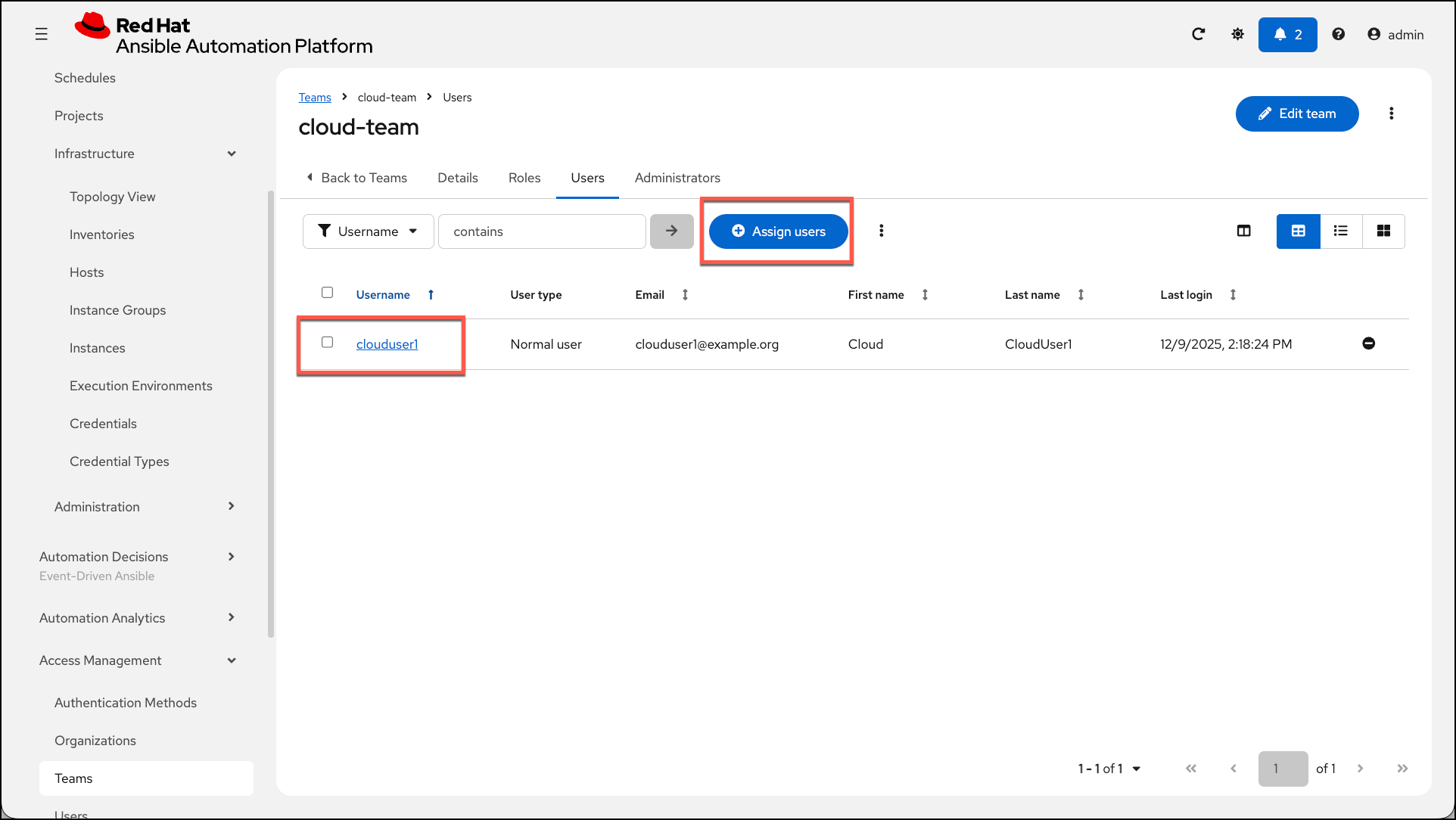
Task: Check the clouduser1 row checkbox
Action: pyautogui.click(x=327, y=342)
